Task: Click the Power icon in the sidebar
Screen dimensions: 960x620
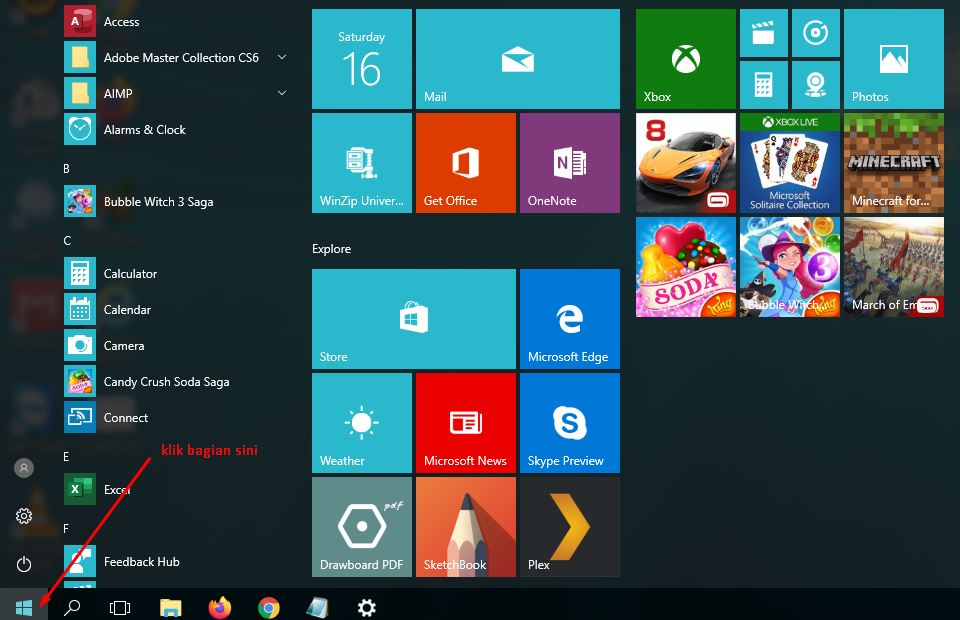Action: point(24,564)
